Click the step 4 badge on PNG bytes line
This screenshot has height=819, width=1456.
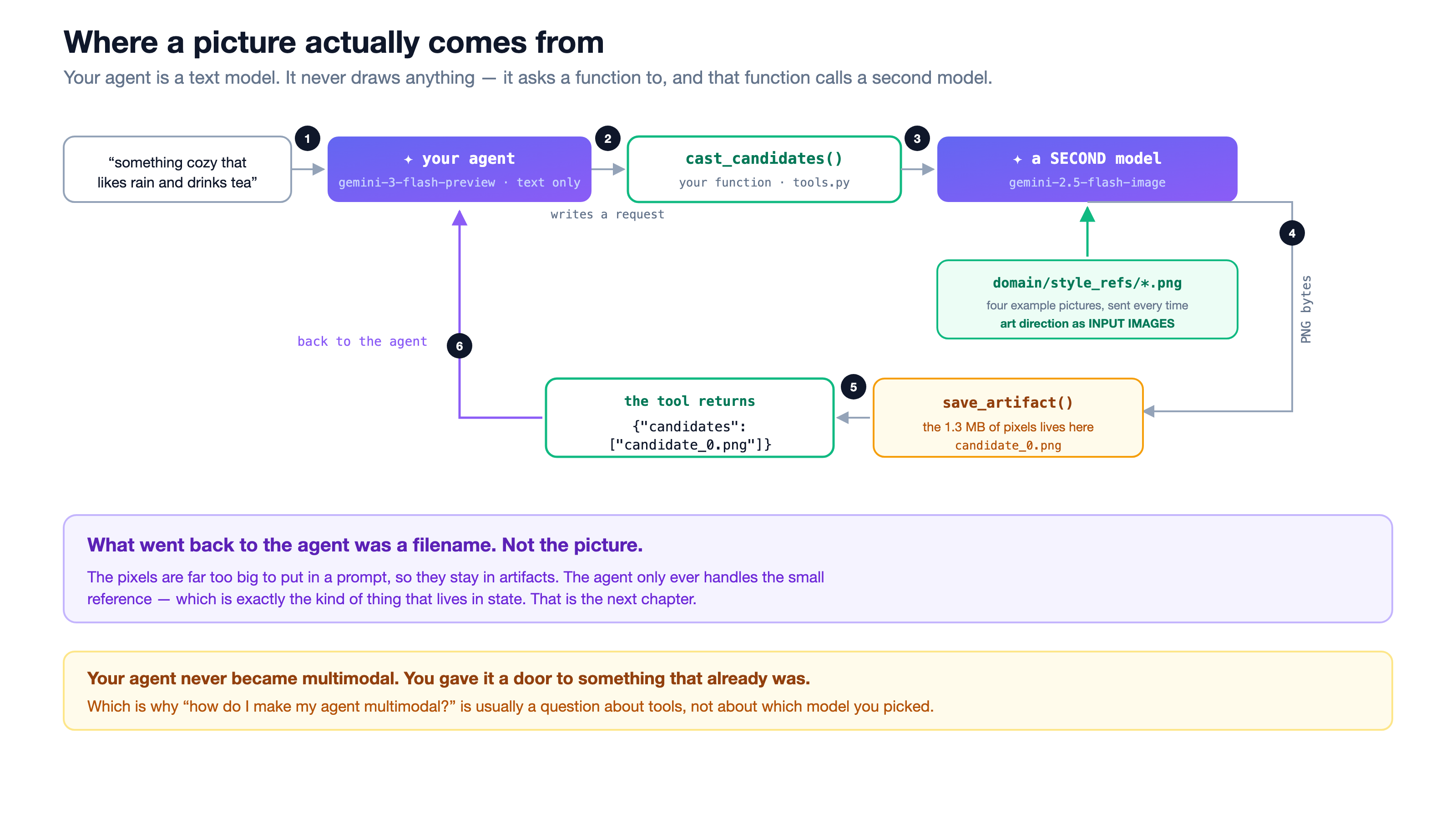[x=1292, y=233]
